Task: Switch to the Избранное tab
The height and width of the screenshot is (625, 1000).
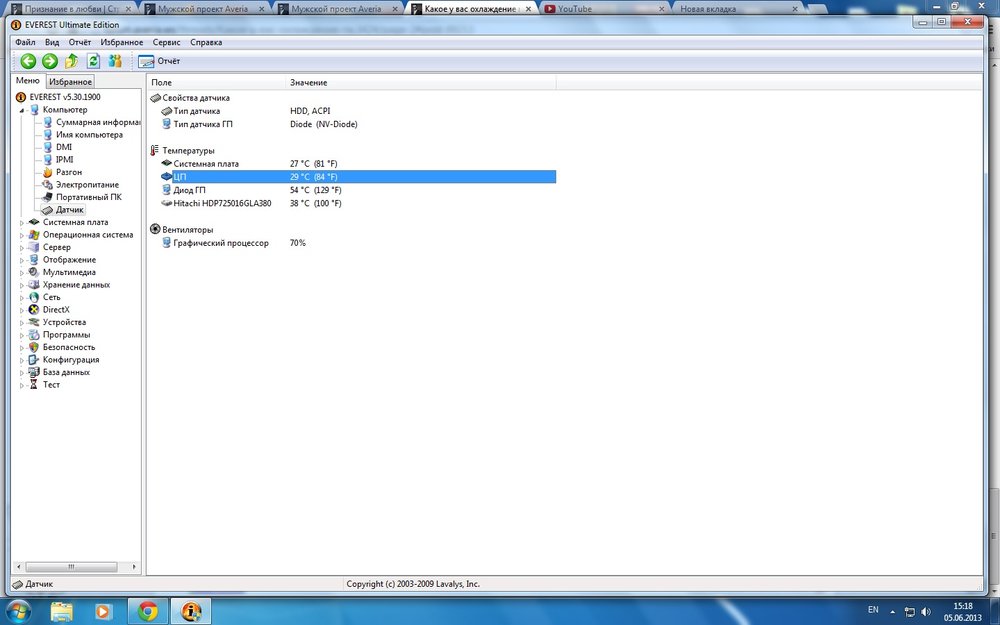Action: [x=70, y=81]
